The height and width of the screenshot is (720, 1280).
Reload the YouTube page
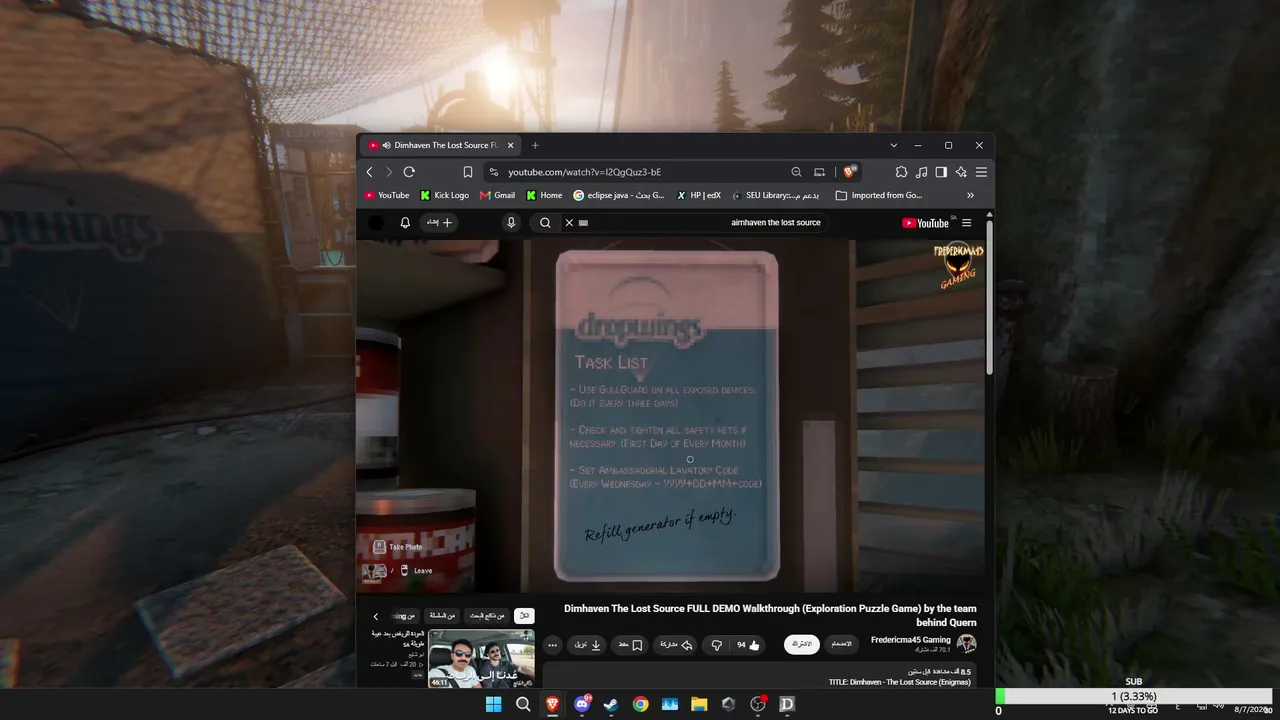tap(409, 172)
